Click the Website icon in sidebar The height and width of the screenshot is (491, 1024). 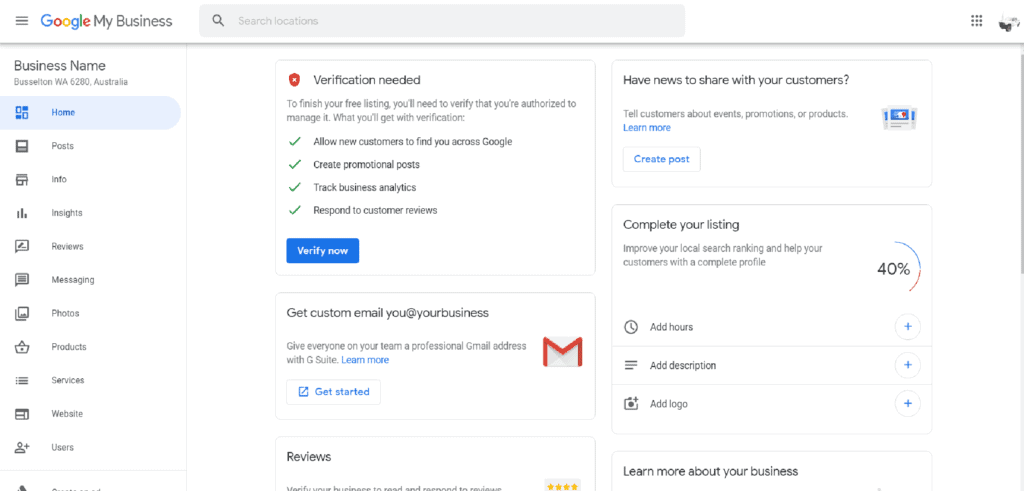22,414
